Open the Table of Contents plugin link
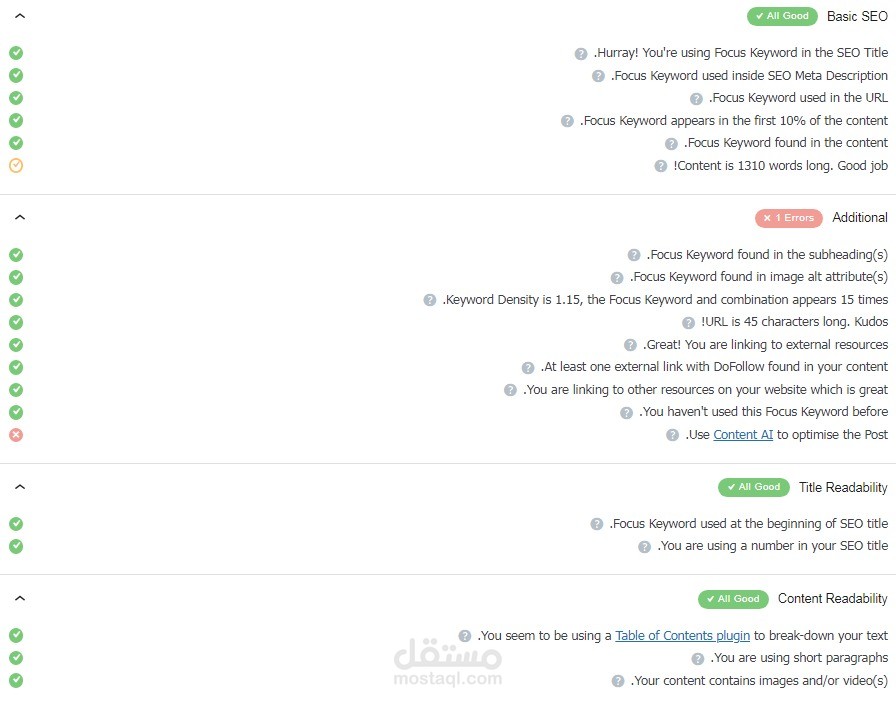The width and height of the screenshot is (896, 702). [682, 636]
